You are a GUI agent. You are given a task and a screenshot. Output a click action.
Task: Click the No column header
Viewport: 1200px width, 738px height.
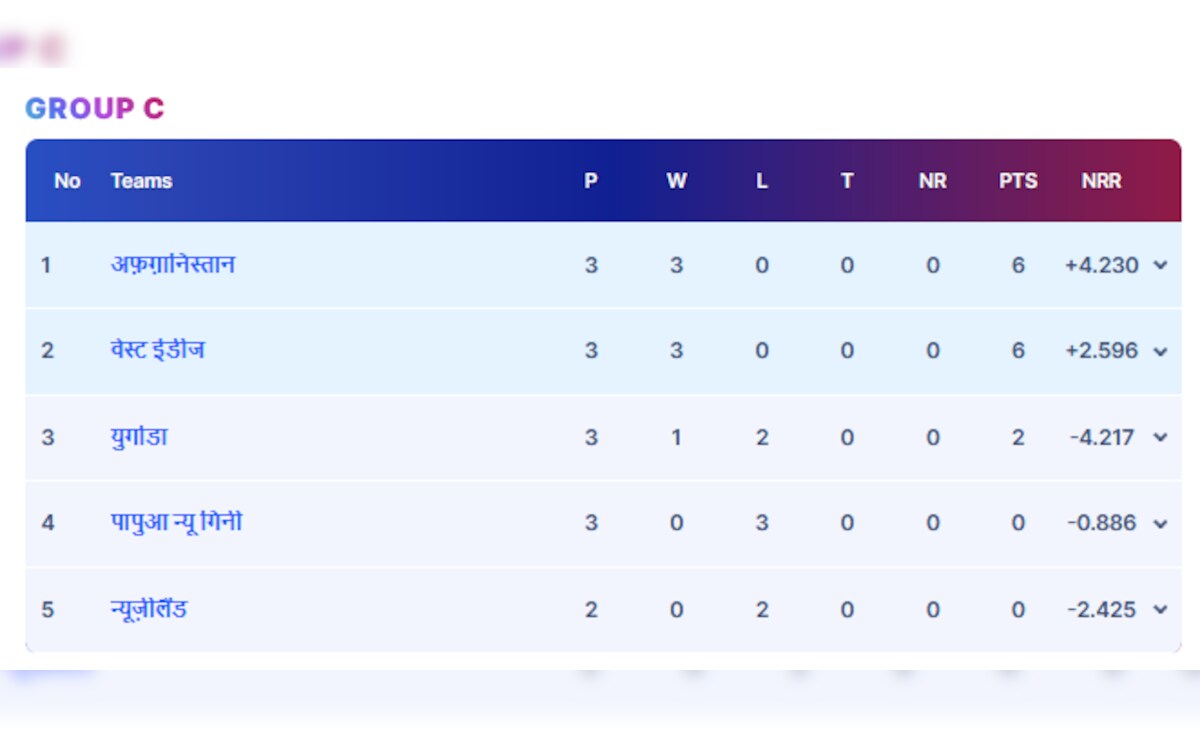coord(67,181)
